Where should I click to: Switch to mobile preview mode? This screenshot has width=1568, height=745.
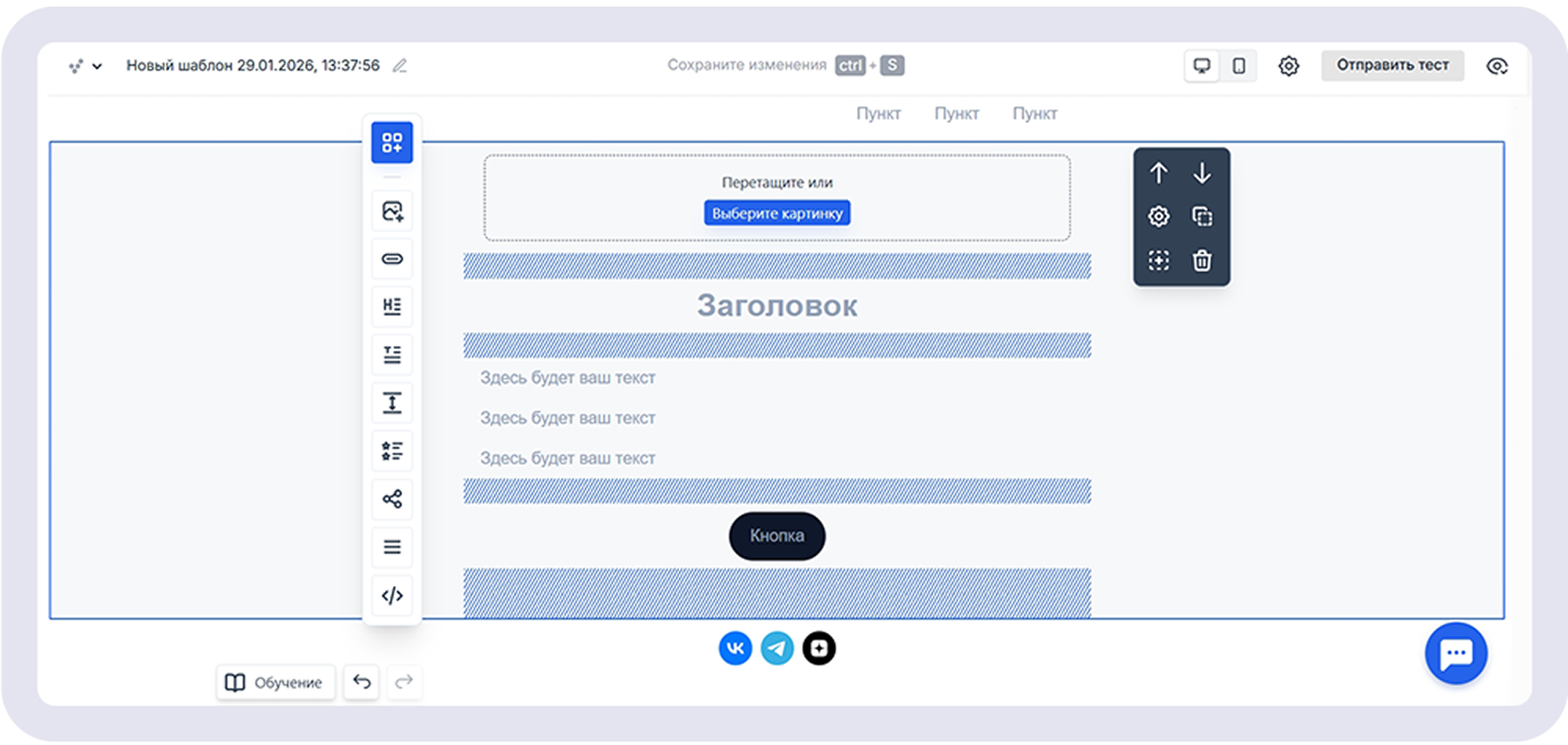[x=1238, y=66]
